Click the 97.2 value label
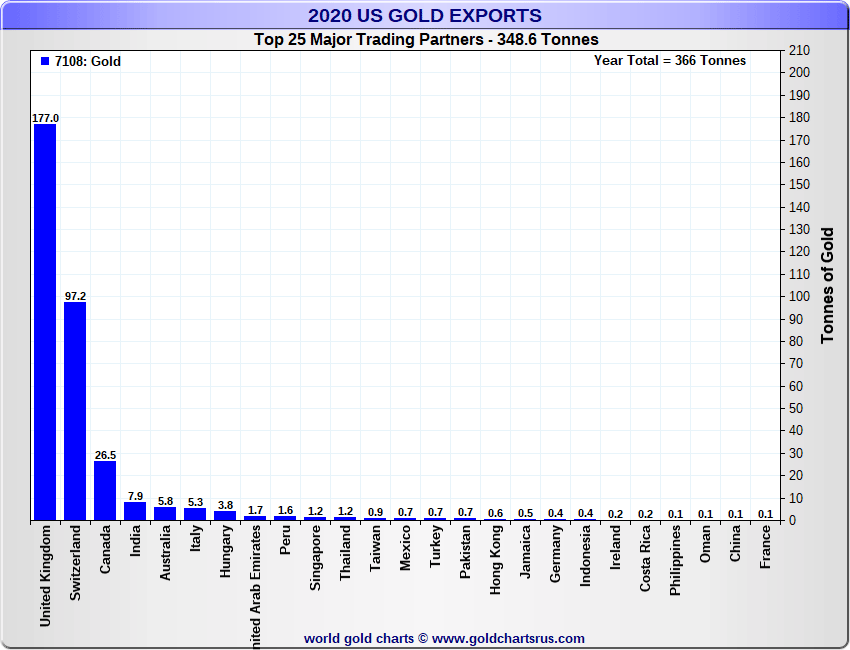This screenshot has width=850, height=650. click(x=75, y=297)
